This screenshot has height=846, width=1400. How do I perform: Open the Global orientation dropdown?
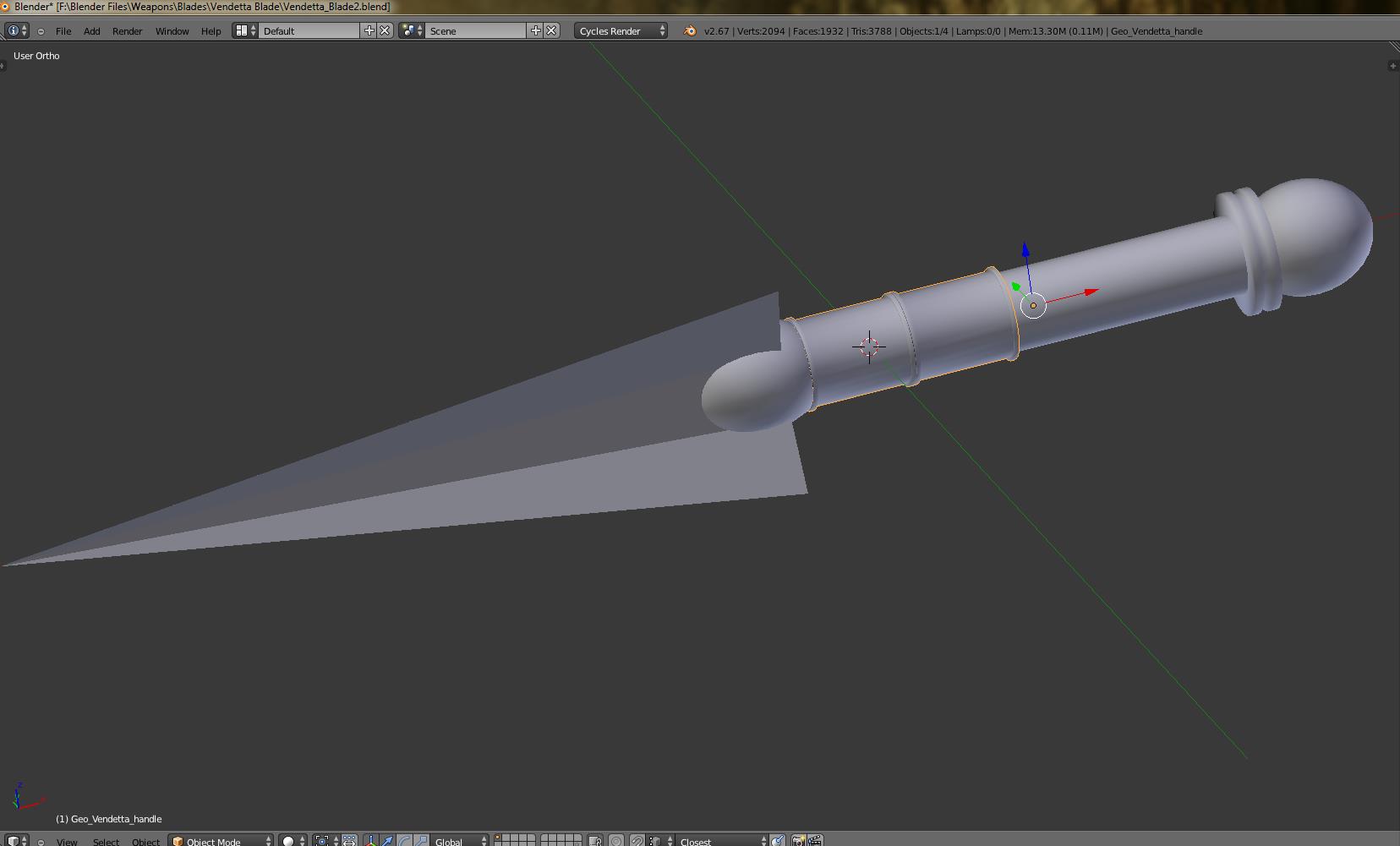pos(459,841)
